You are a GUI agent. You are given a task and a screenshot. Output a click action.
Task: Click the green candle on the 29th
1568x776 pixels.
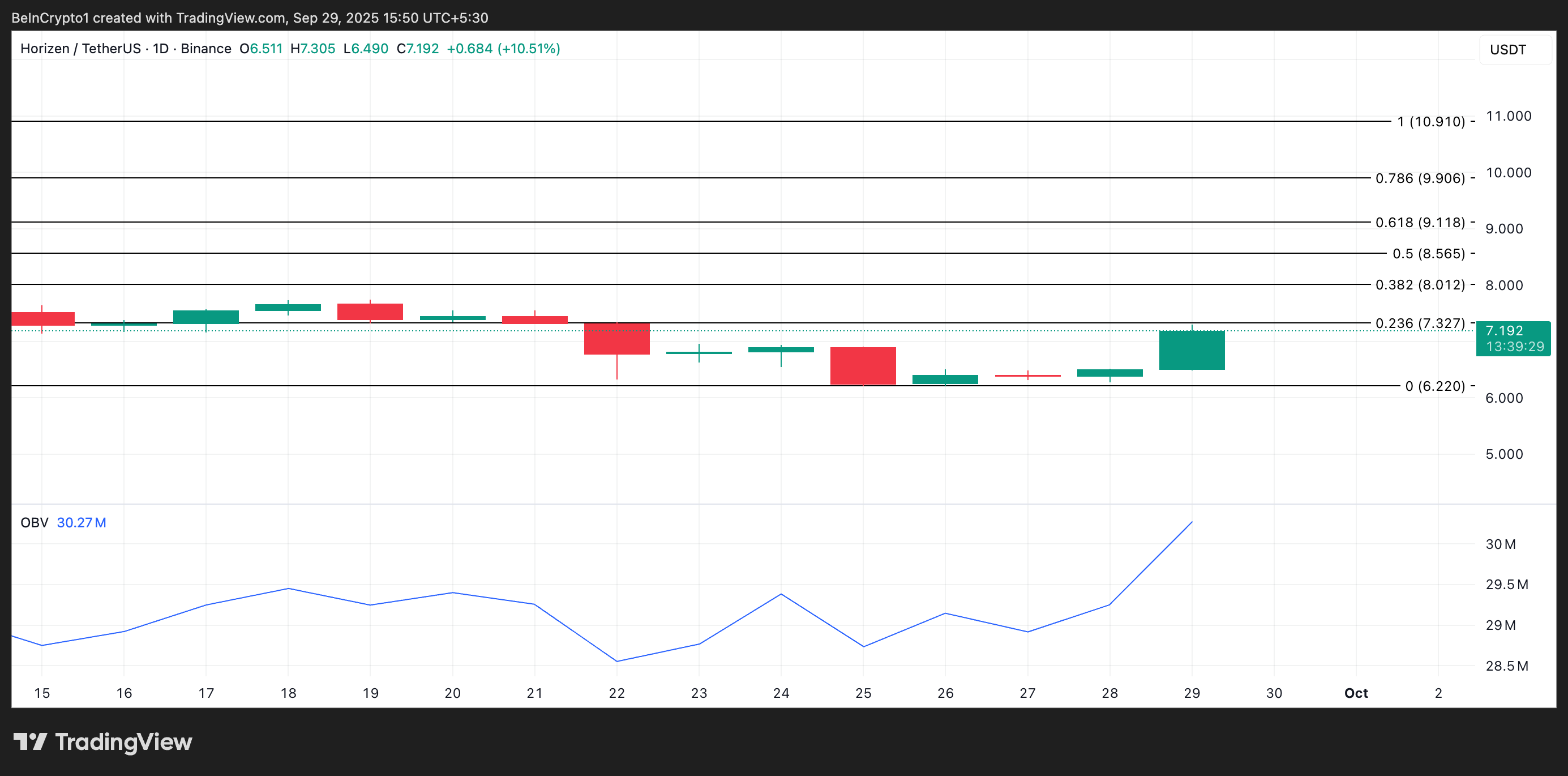point(1191,350)
